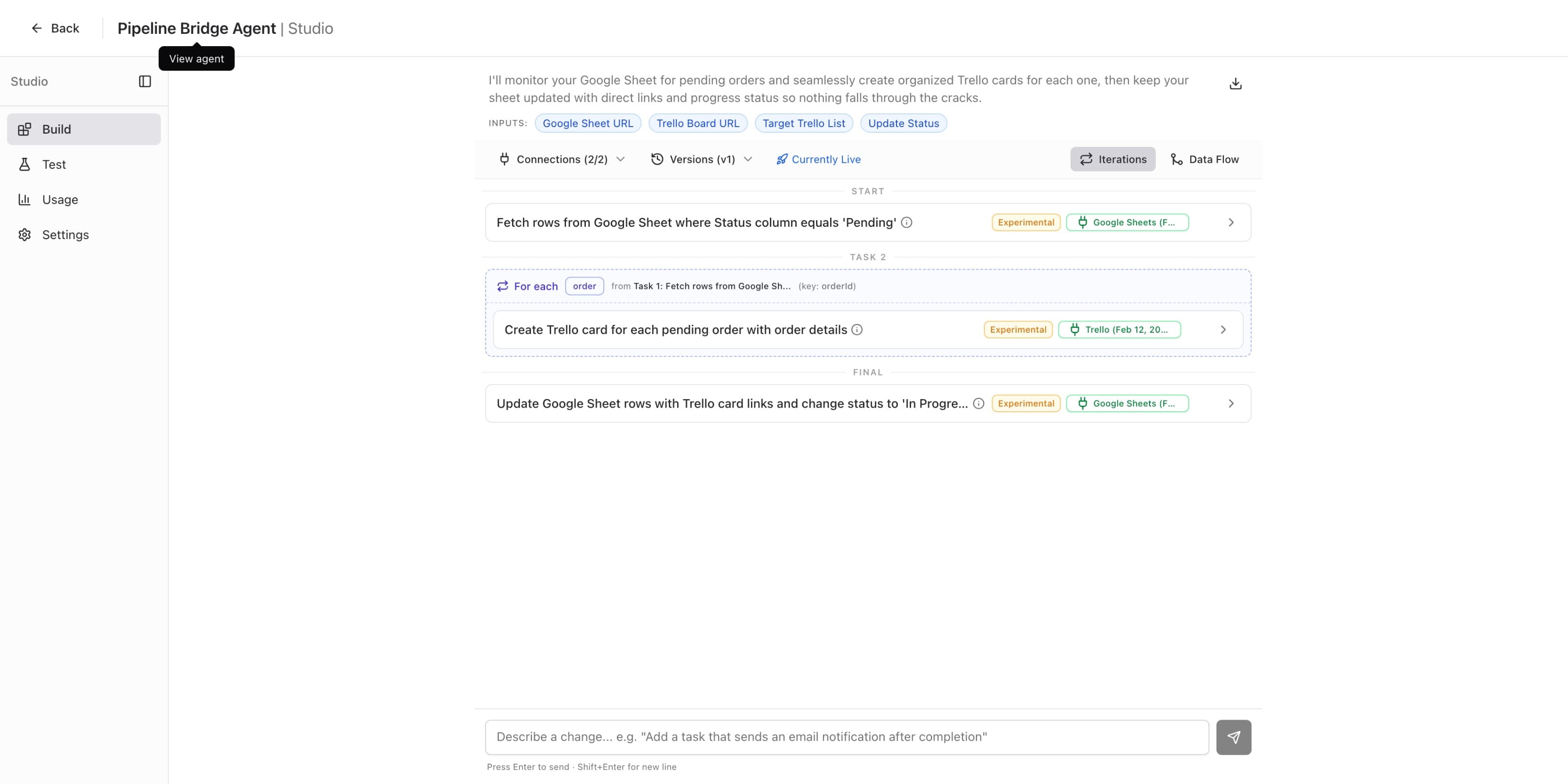Open the Usage section in sidebar

[60, 200]
